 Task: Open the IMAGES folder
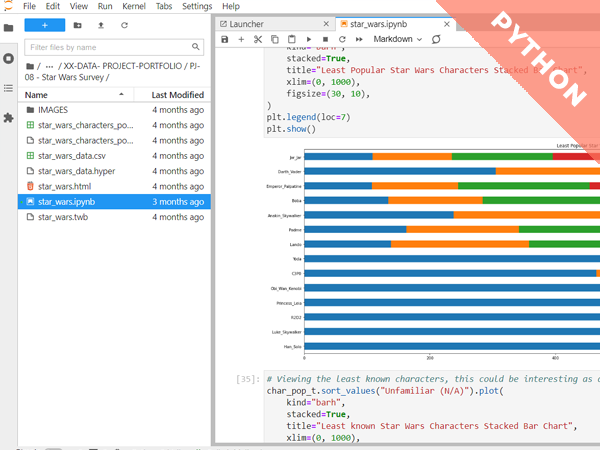click(114, 110)
